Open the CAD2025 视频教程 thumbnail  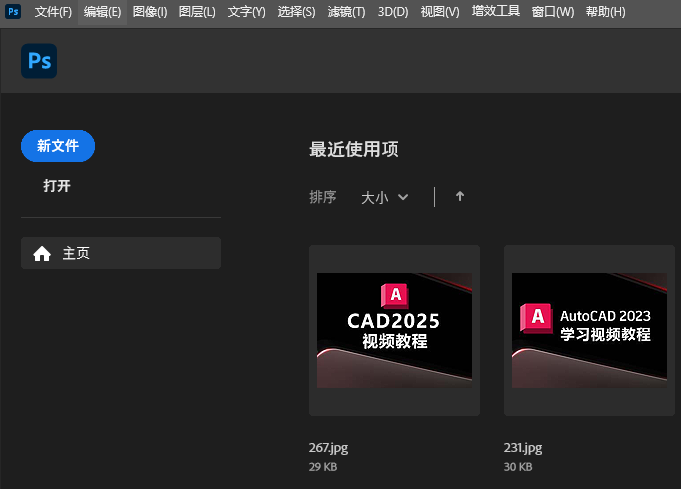(x=394, y=330)
